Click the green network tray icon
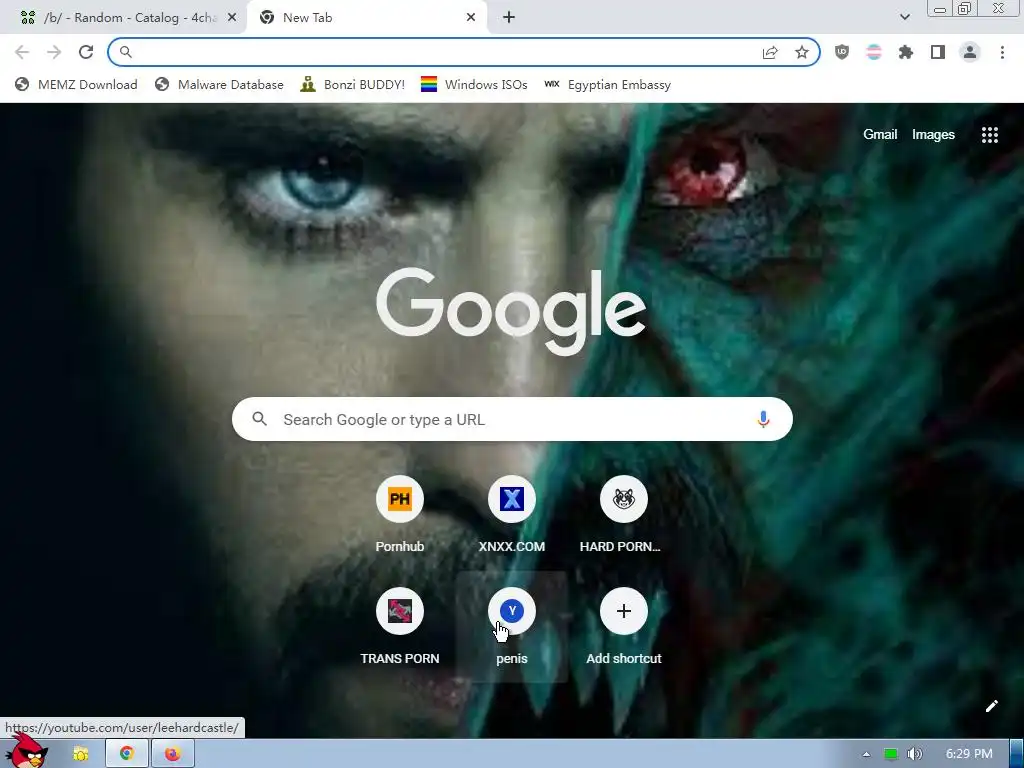The width and height of the screenshot is (1024, 768). [x=890, y=754]
